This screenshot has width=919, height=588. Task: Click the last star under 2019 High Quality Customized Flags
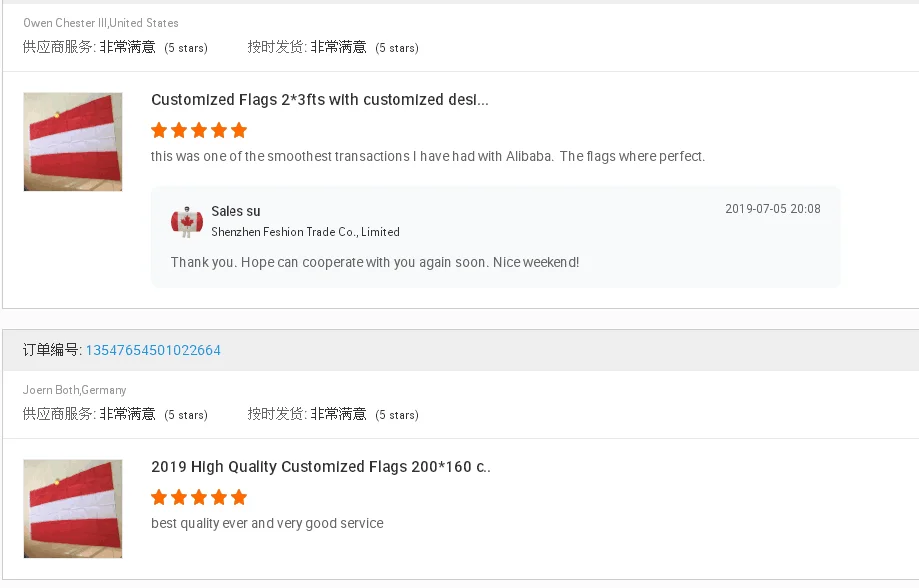click(238, 497)
